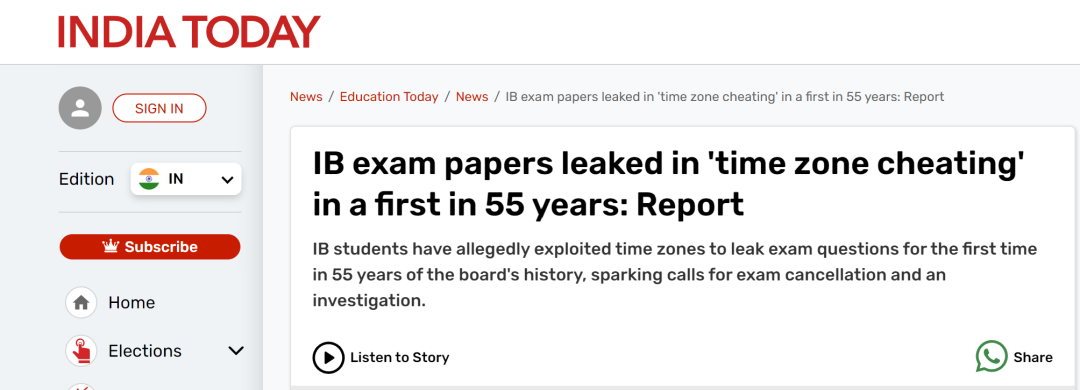Select the Elections sidebar menu item
Viewport: 1080px width, 390px height.
click(x=145, y=351)
